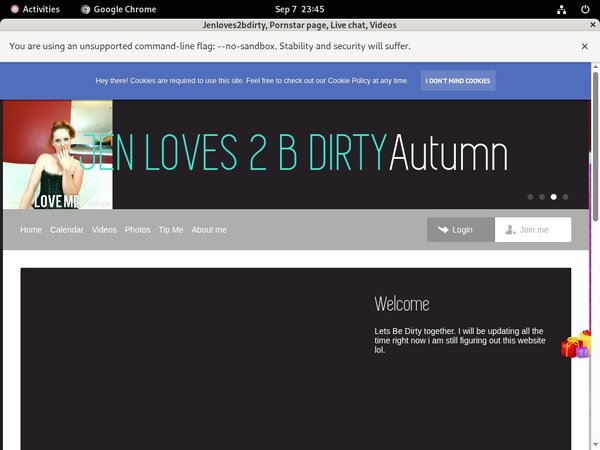Select the second carousel slide dot

point(542,197)
